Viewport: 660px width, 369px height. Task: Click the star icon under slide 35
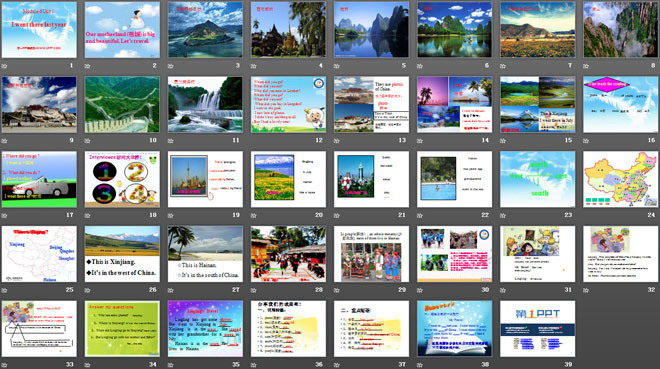click(x=171, y=365)
